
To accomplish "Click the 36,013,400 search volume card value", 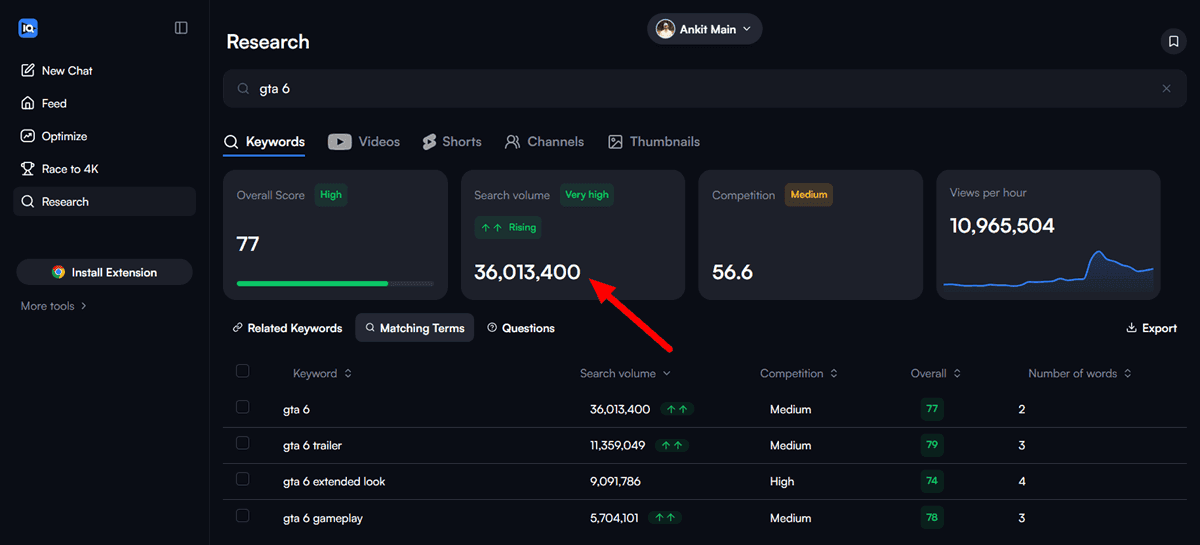I will (527, 272).
